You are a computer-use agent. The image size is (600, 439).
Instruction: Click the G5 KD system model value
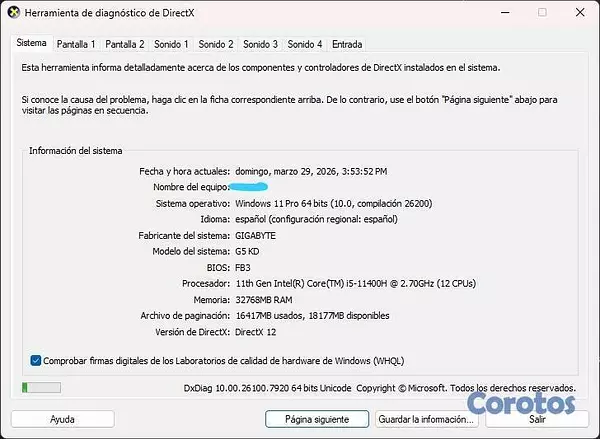(x=247, y=251)
